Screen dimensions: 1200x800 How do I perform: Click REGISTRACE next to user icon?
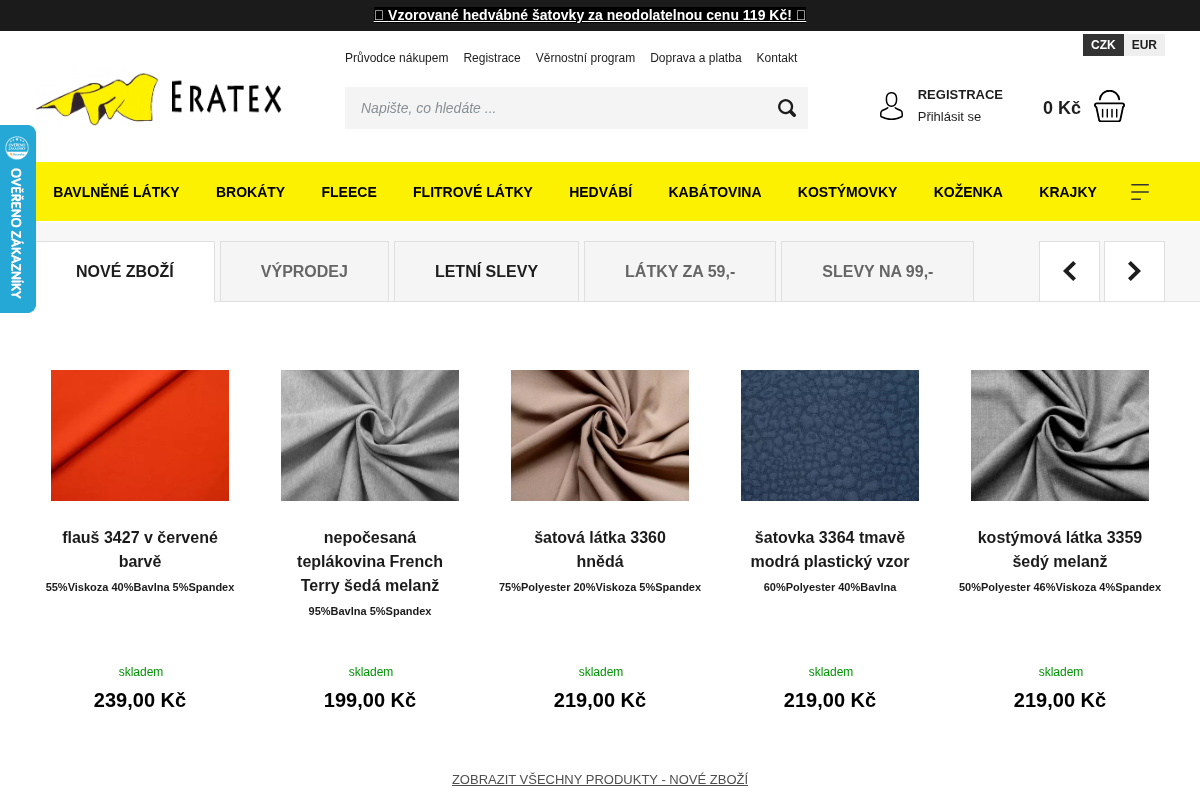(960, 95)
